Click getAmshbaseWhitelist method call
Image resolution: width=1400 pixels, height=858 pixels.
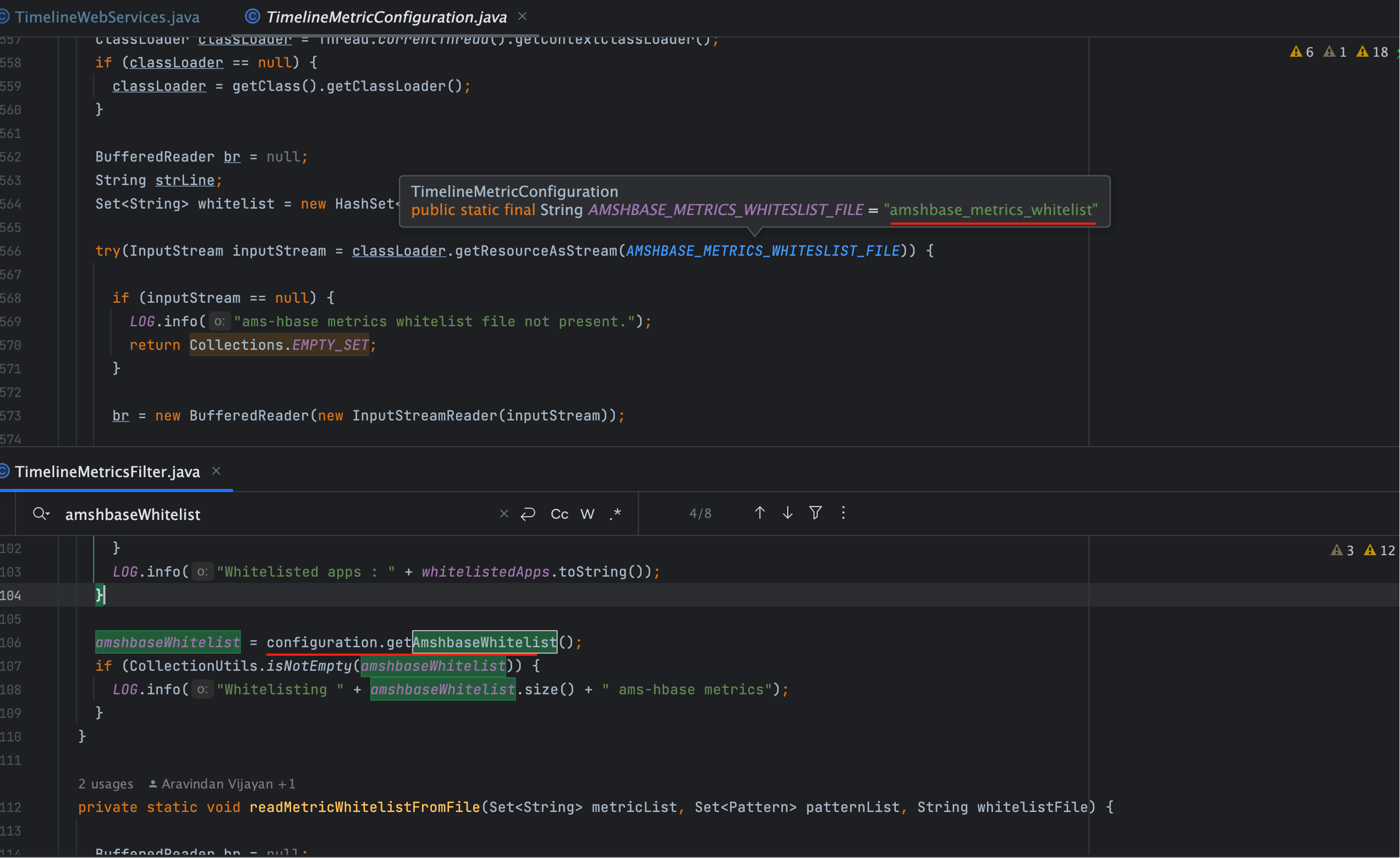[x=472, y=643]
